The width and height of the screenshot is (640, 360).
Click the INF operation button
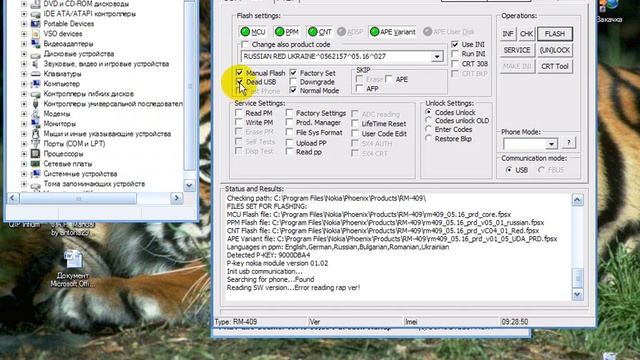(508, 34)
